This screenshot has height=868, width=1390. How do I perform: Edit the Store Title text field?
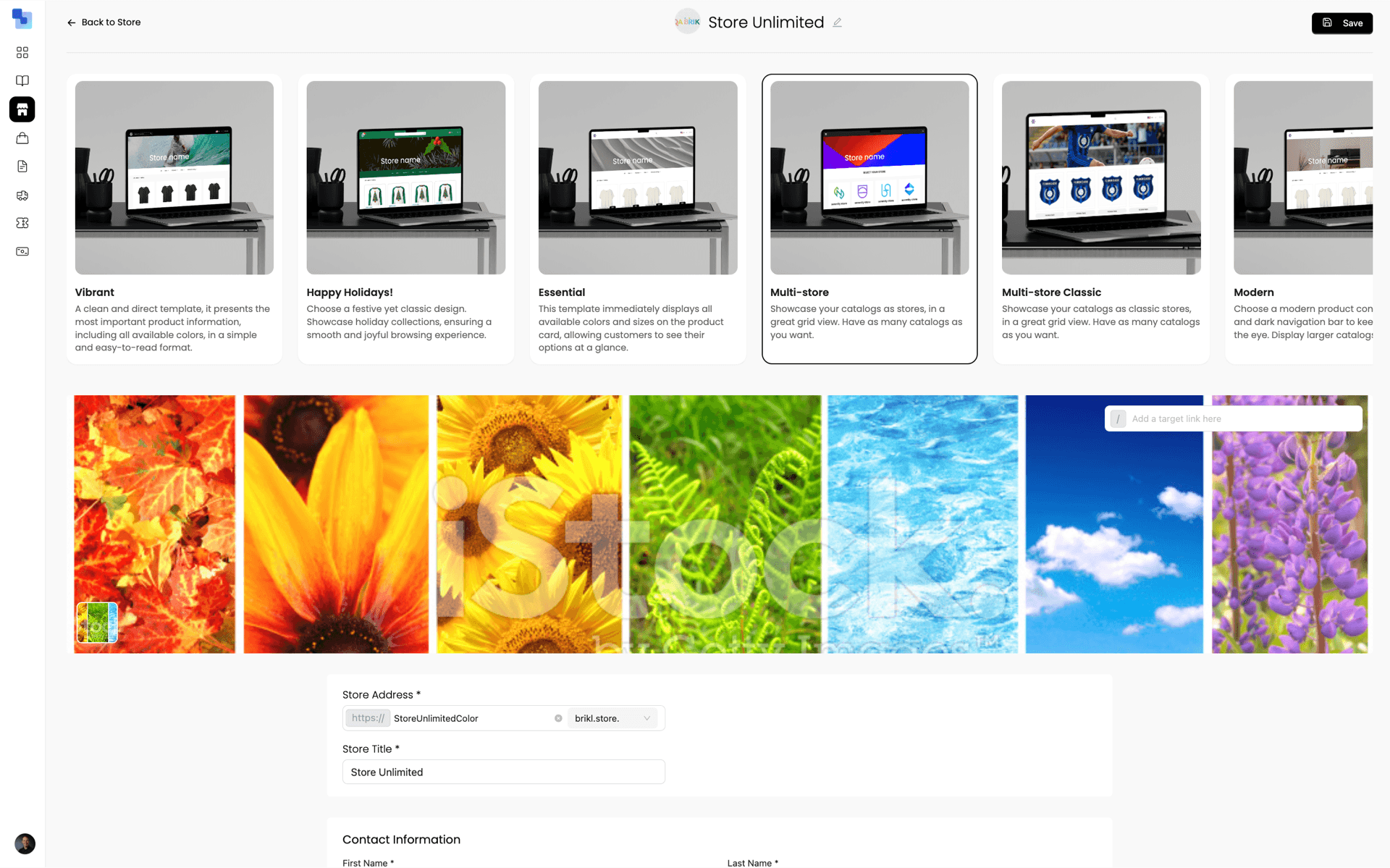click(503, 772)
